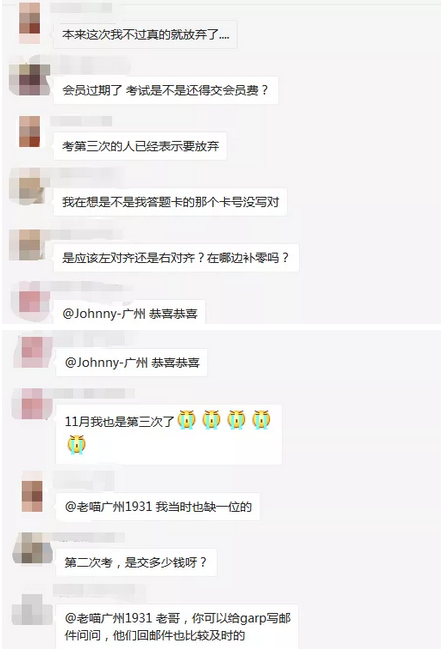Tap avatar beside 考第三次的人已经表示要放弃

click(x=29, y=131)
